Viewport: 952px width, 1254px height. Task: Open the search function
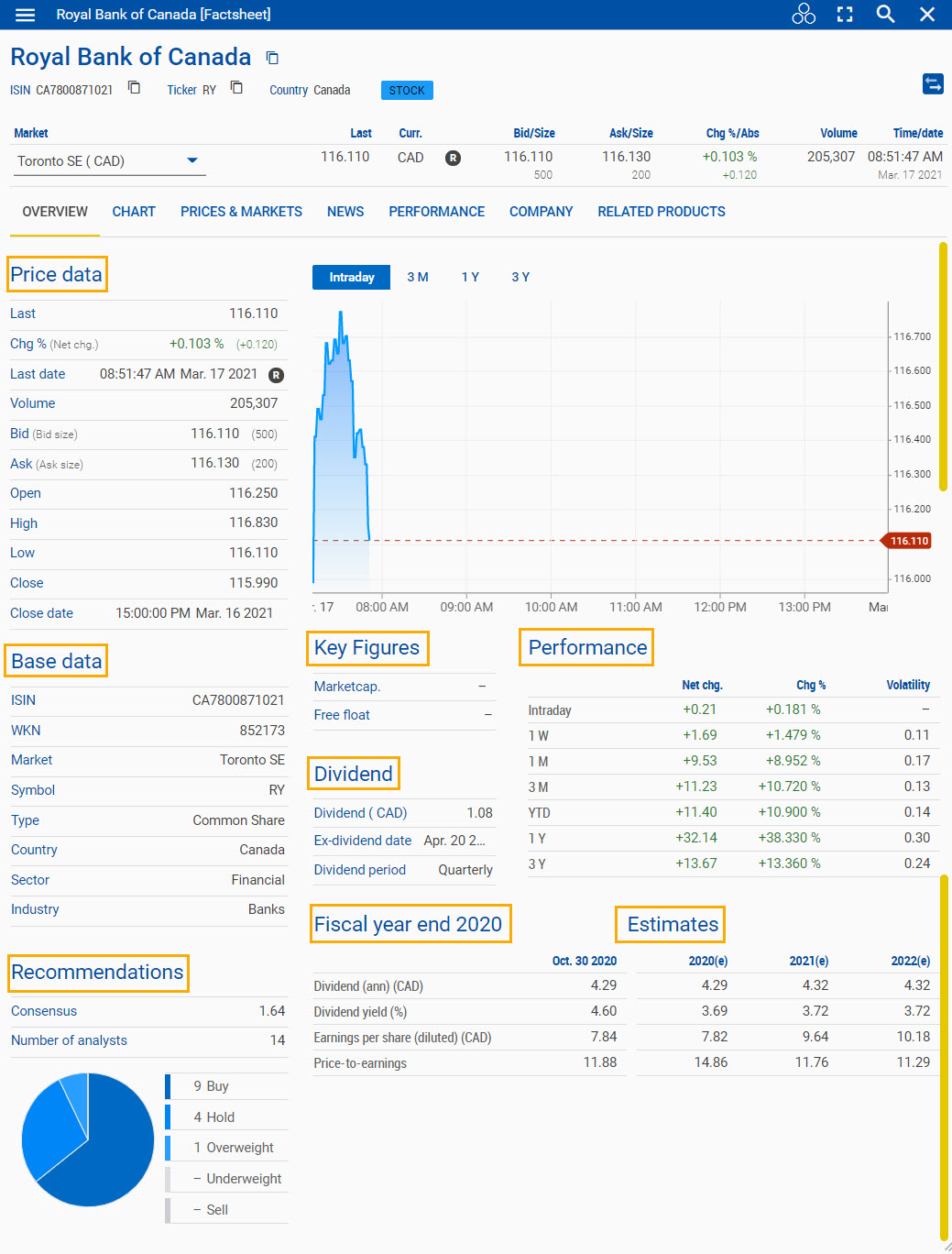point(884,14)
